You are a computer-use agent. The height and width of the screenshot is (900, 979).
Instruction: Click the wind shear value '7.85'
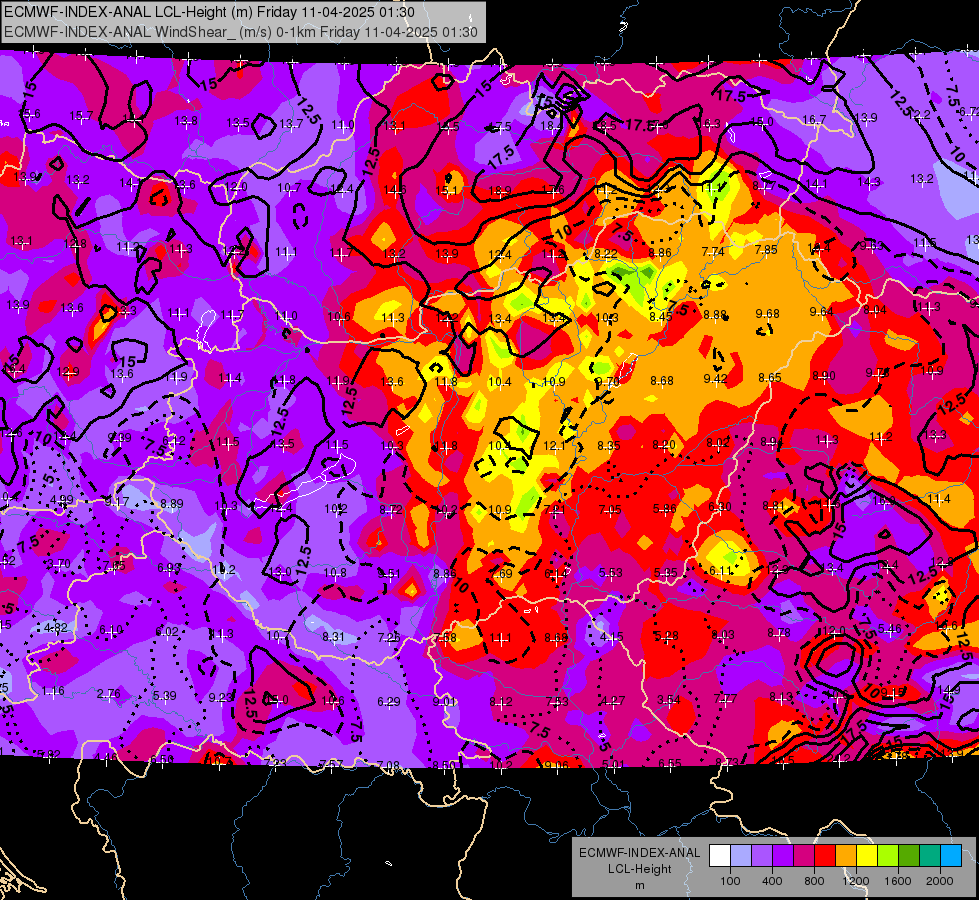766,250
